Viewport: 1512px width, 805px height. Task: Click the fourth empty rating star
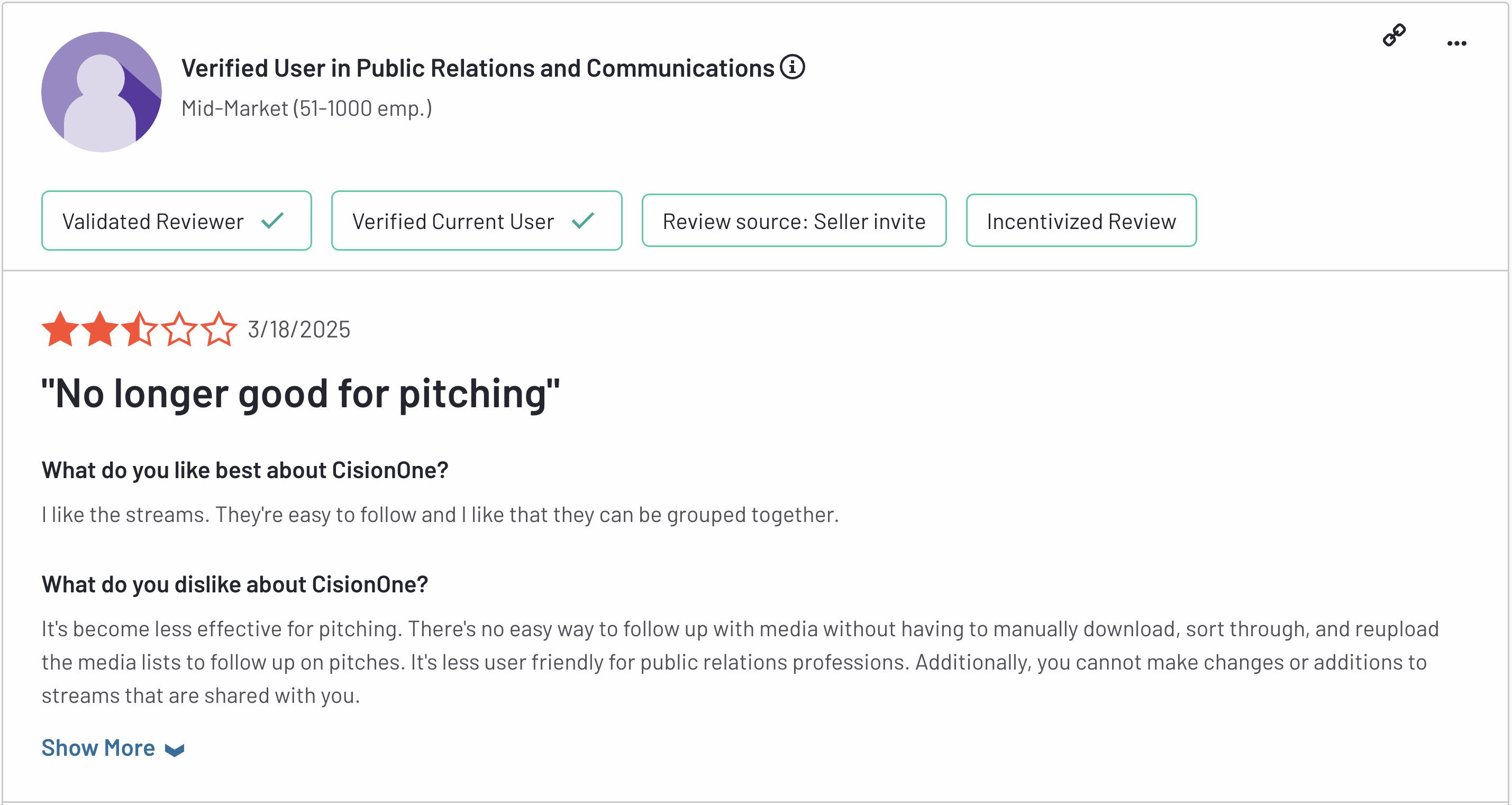coord(179,329)
